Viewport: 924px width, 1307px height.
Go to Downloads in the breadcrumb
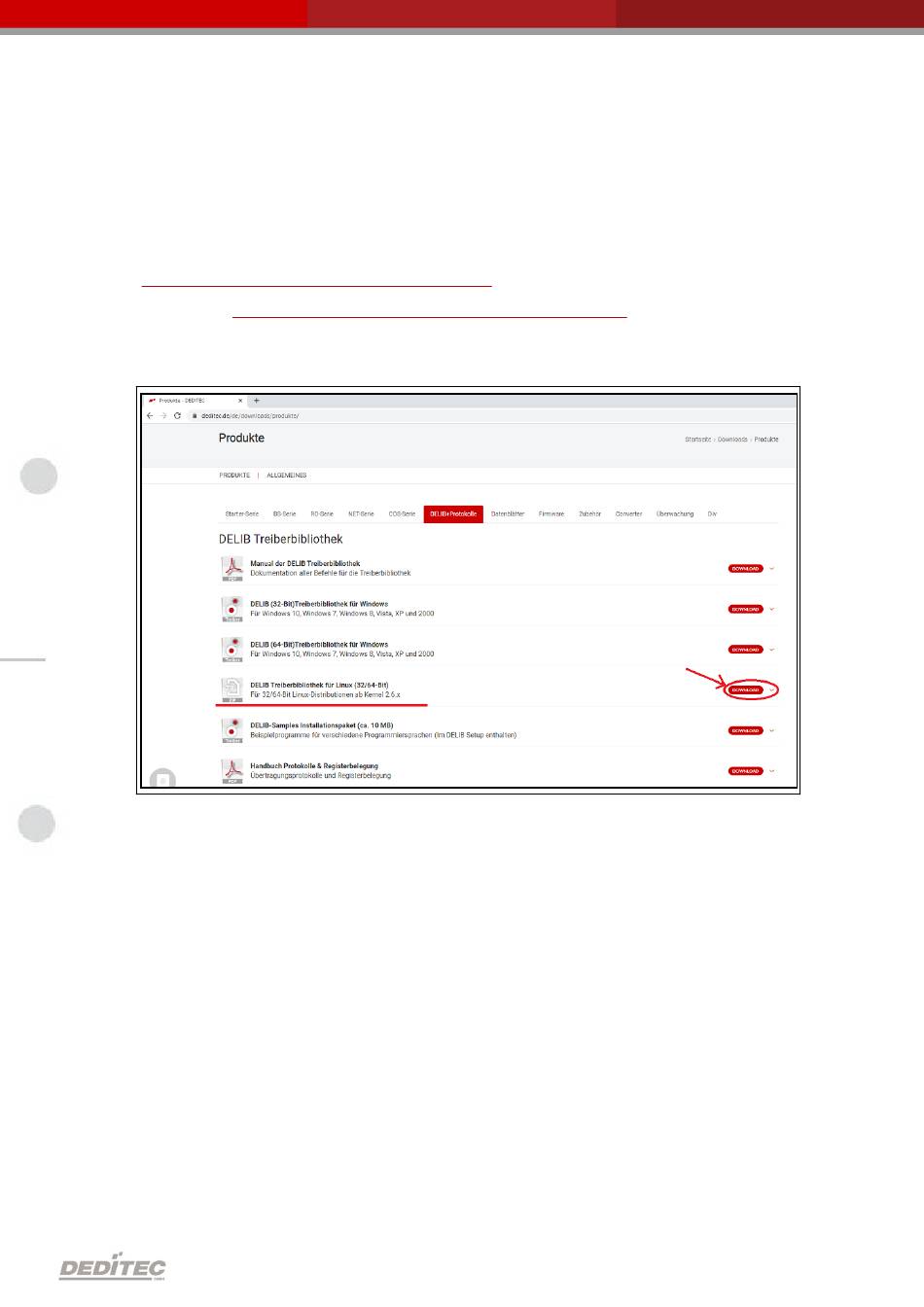[x=732, y=440]
